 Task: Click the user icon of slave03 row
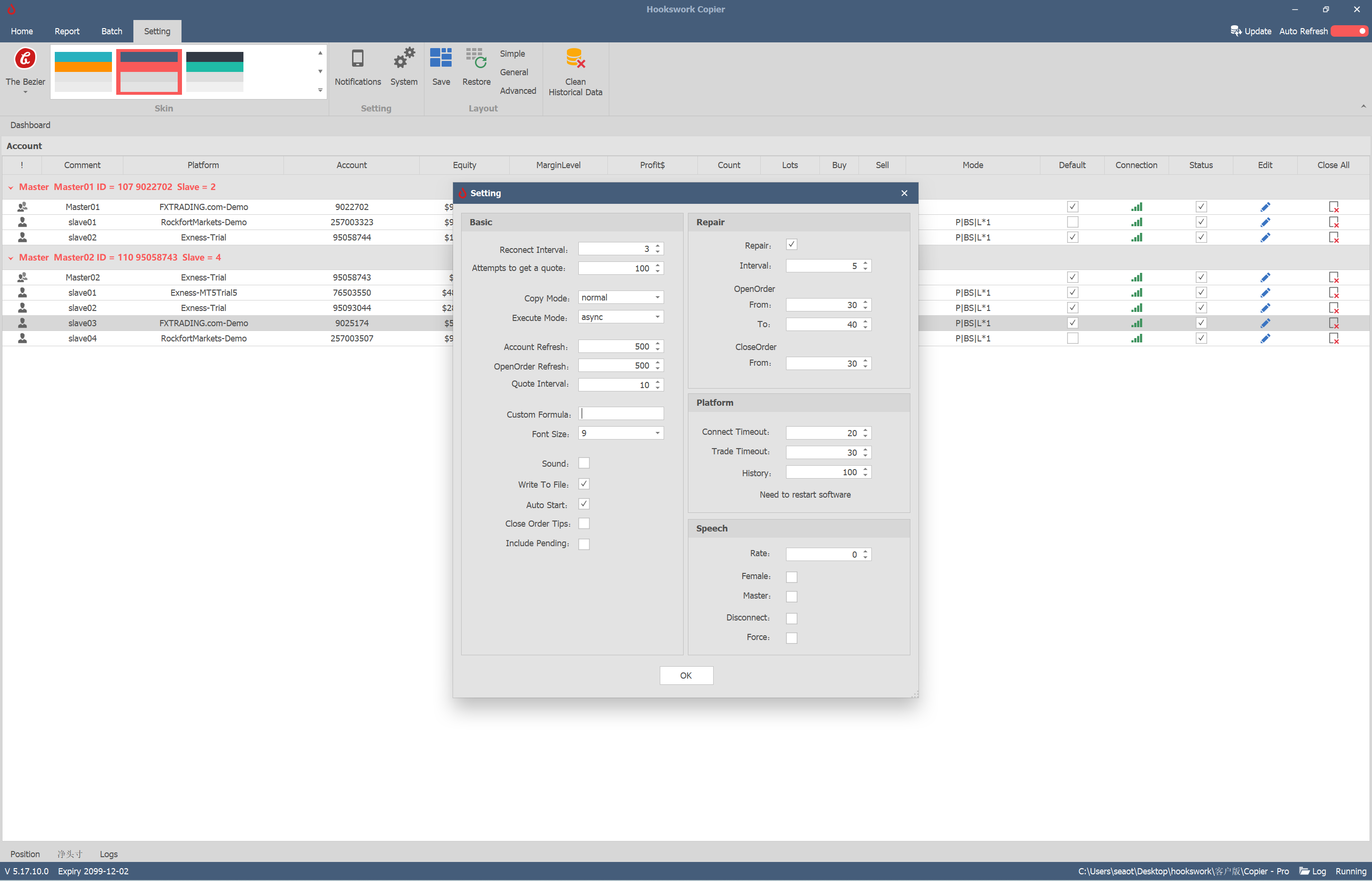[22, 323]
